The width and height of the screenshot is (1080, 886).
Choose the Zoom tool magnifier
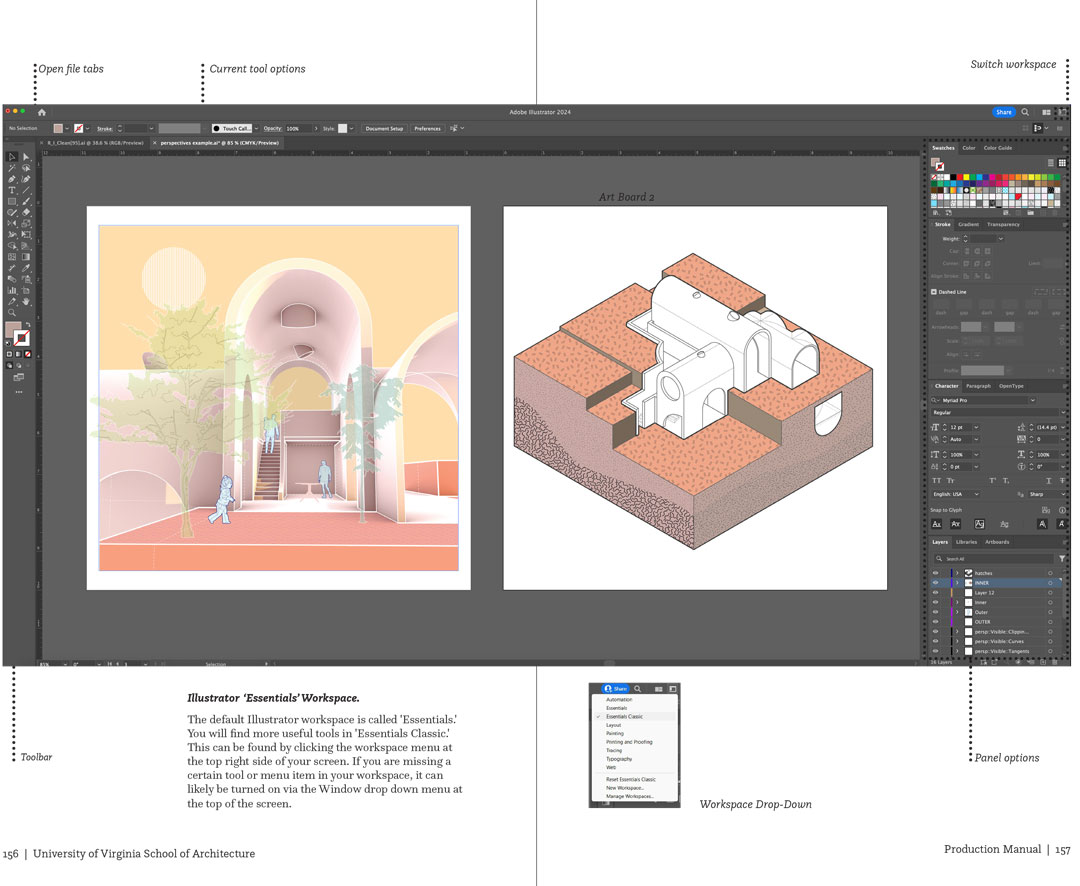(x=12, y=312)
